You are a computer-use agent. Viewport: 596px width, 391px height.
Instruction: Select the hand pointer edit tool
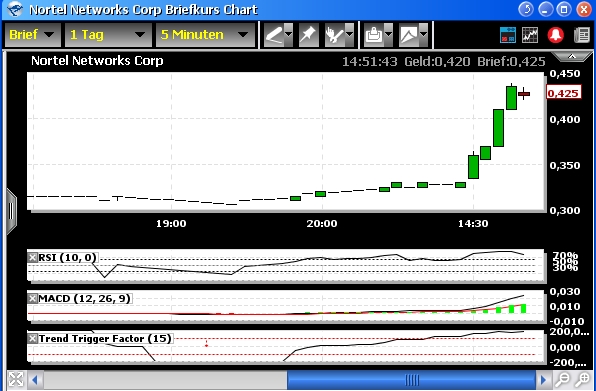pyautogui.click(x=334, y=35)
